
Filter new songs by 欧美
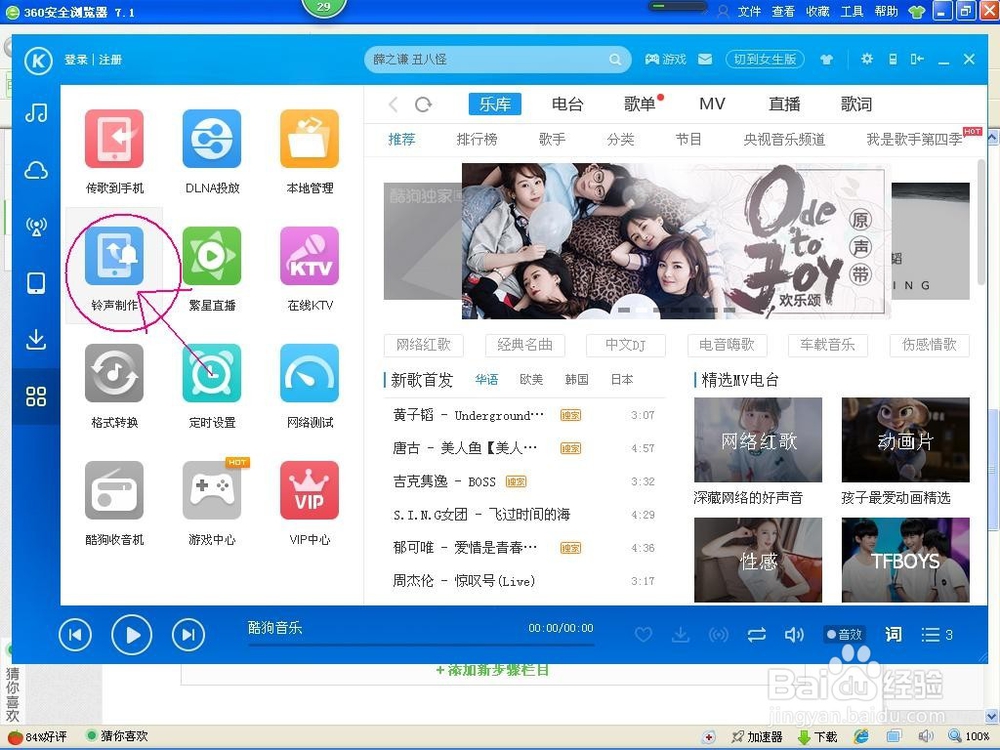(531, 379)
